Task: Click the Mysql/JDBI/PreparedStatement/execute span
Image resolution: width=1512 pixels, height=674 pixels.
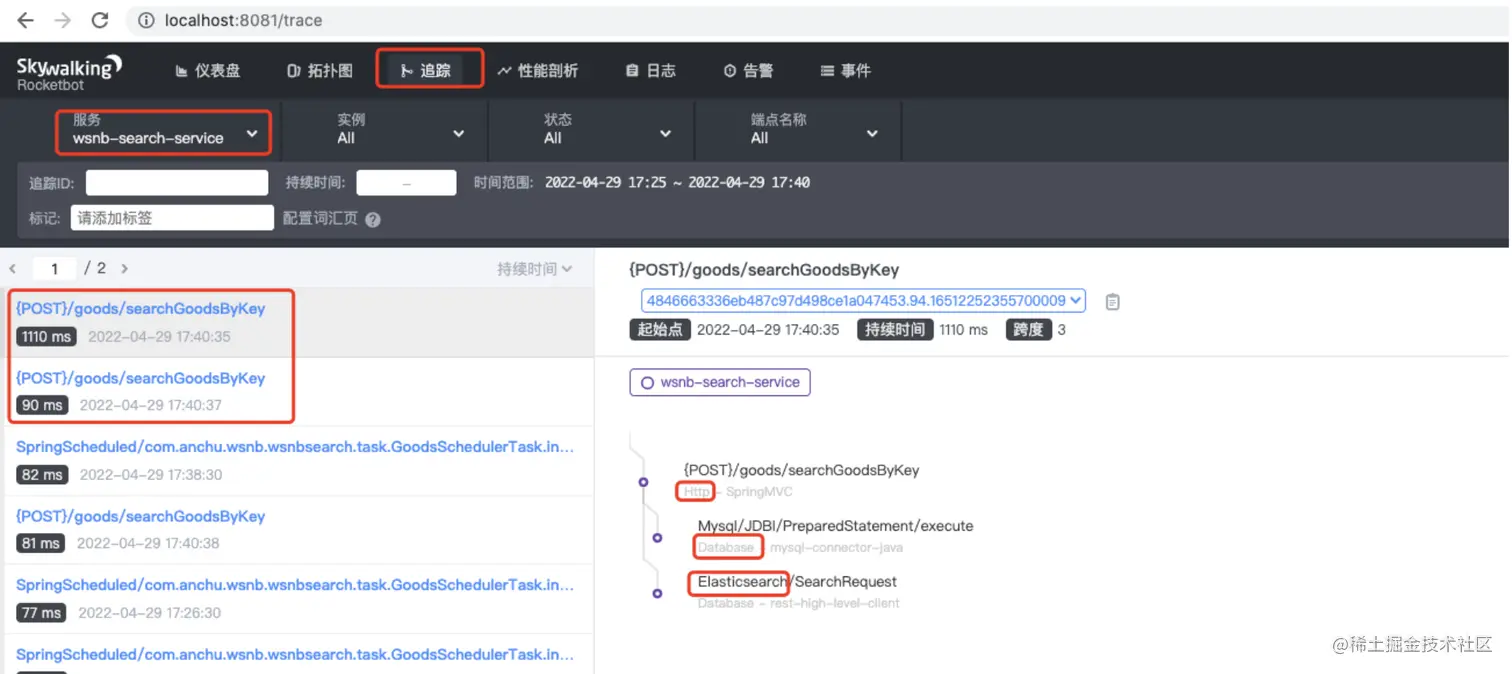Action: click(x=835, y=526)
